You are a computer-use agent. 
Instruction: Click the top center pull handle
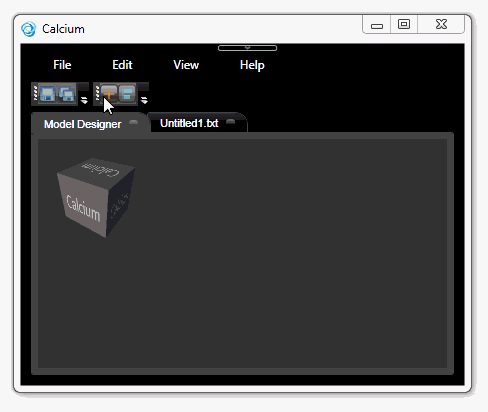tap(247, 48)
